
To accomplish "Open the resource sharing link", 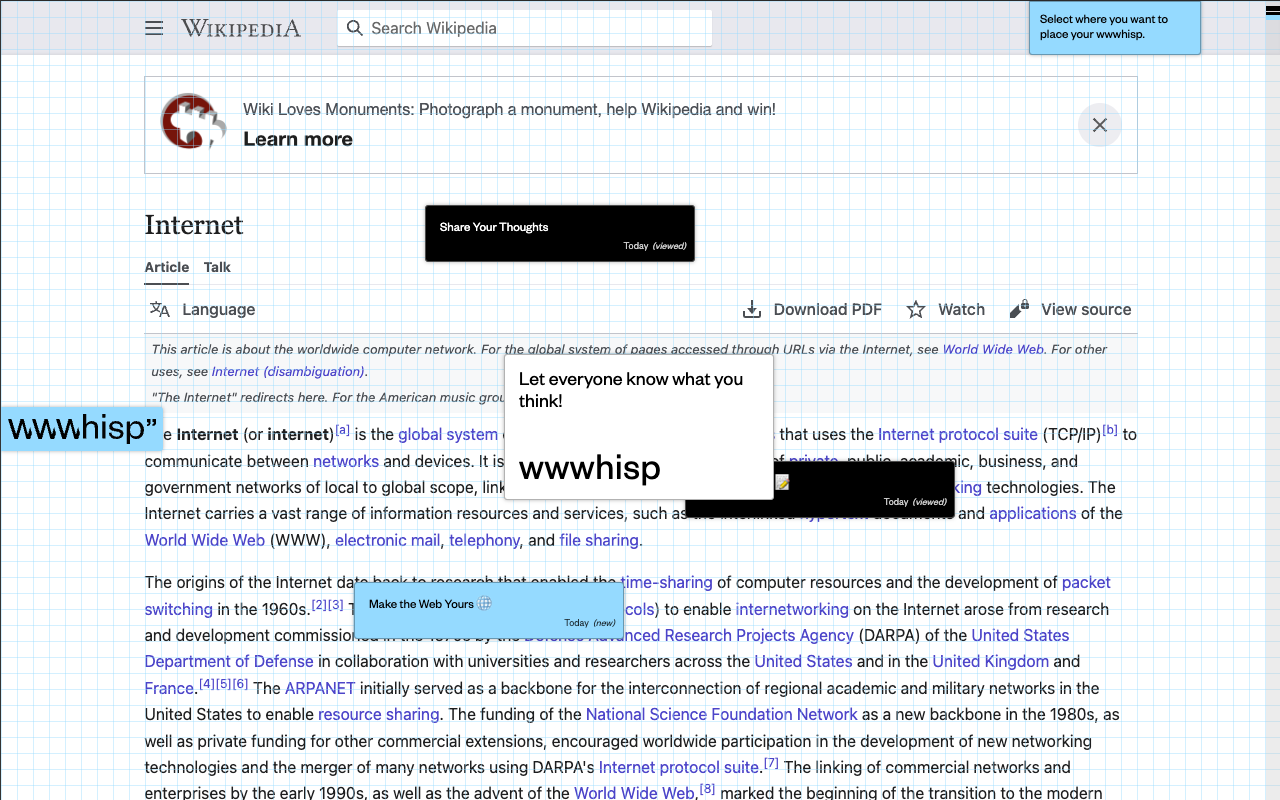I will point(379,714).
